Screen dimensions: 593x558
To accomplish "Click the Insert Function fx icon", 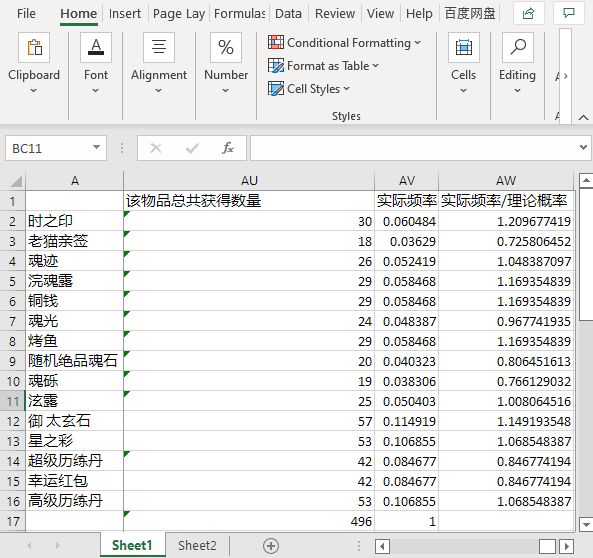I will [228, 148].
